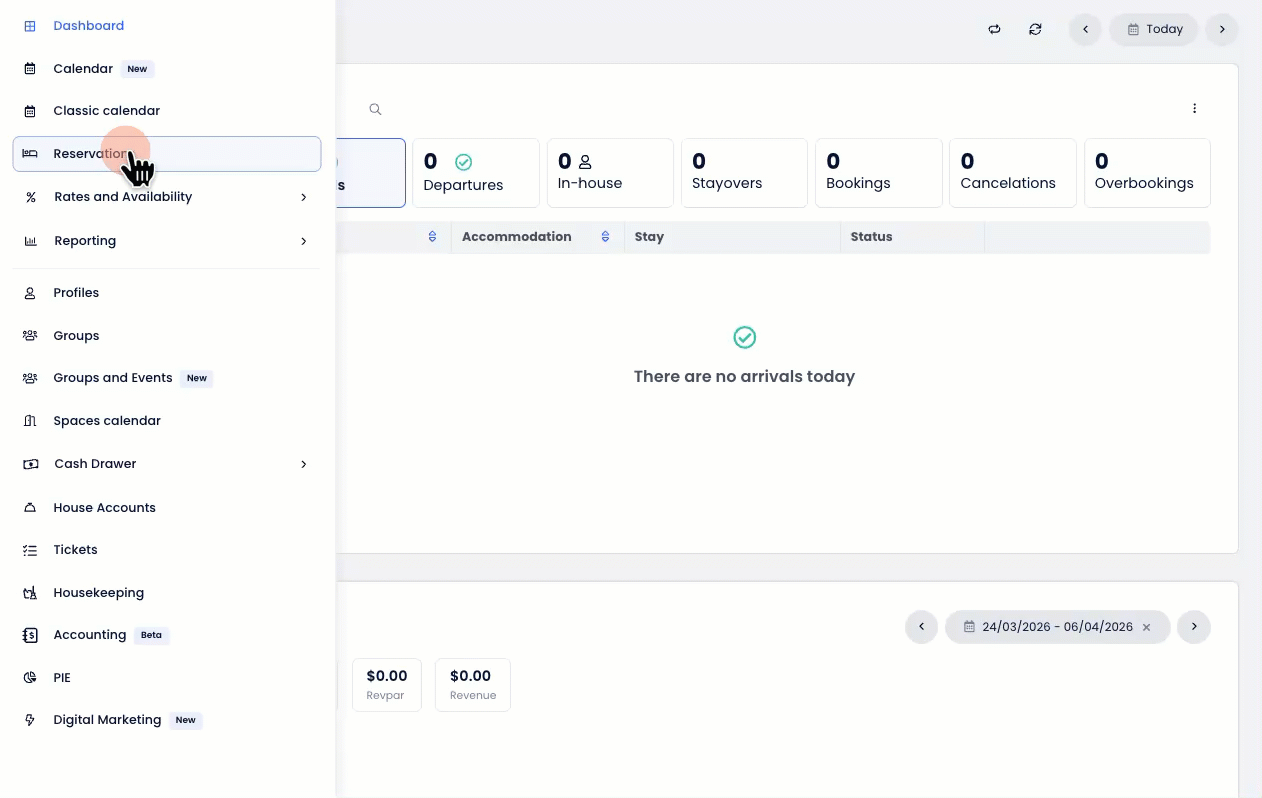Click the search magnifier icon

tap(375, 109)
